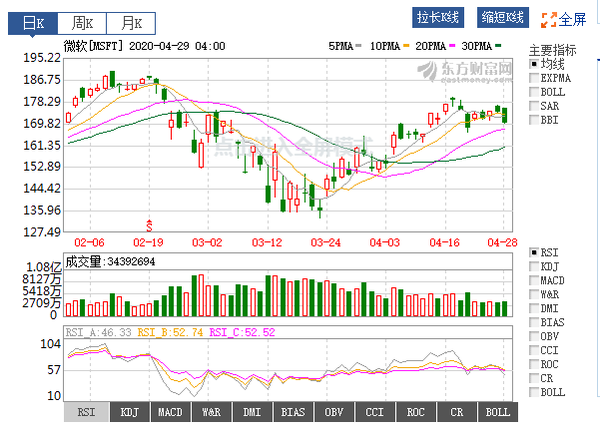Open the OBV bottom tab
The height and width of the screenshot is (430, 600).
(x=334, y=412)
